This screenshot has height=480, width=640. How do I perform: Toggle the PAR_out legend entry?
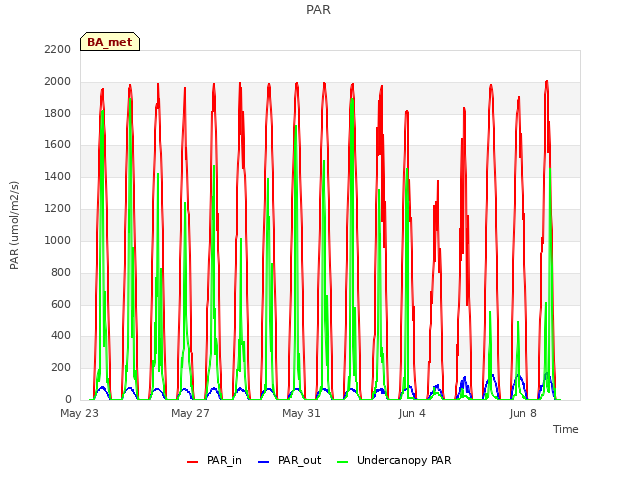coord(290,460)
